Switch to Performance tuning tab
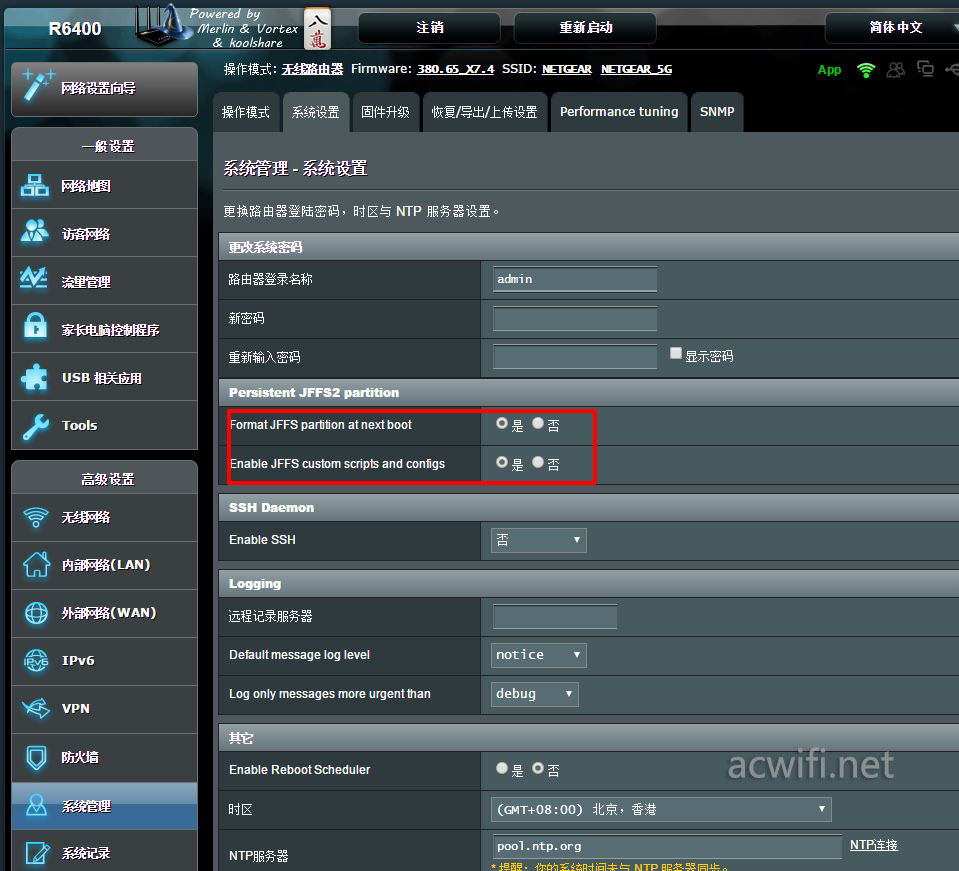The height and width of the screenshot is (871, 959). [619, 113]
